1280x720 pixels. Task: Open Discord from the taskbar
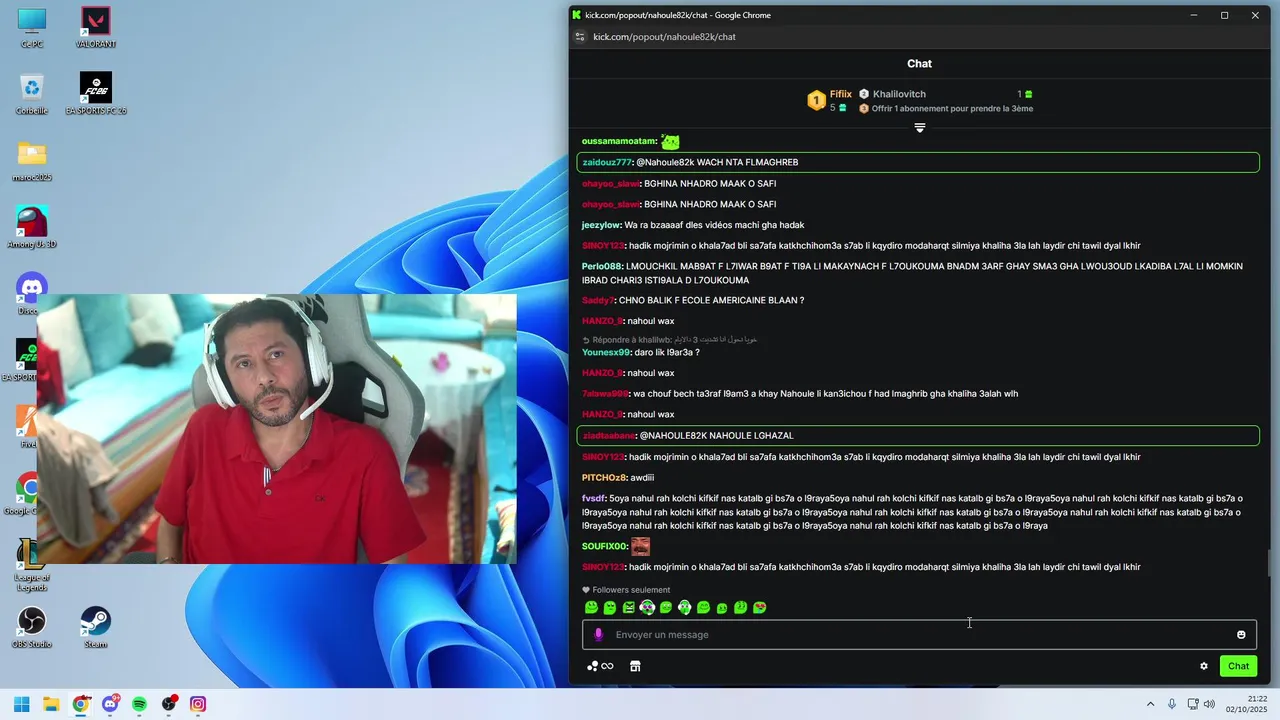pos(110,704)
